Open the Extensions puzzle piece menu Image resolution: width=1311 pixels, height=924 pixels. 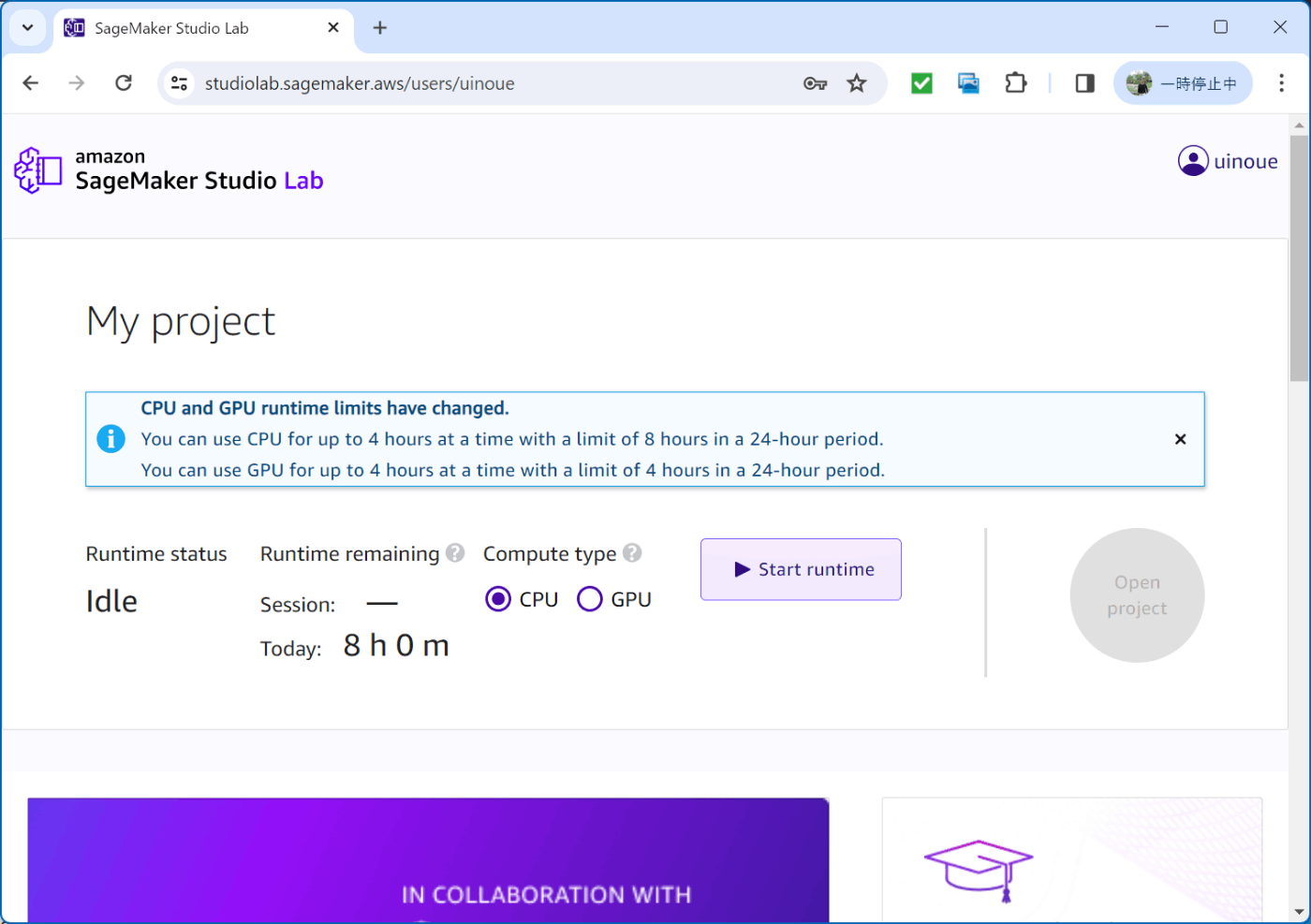coord(1015,83)
